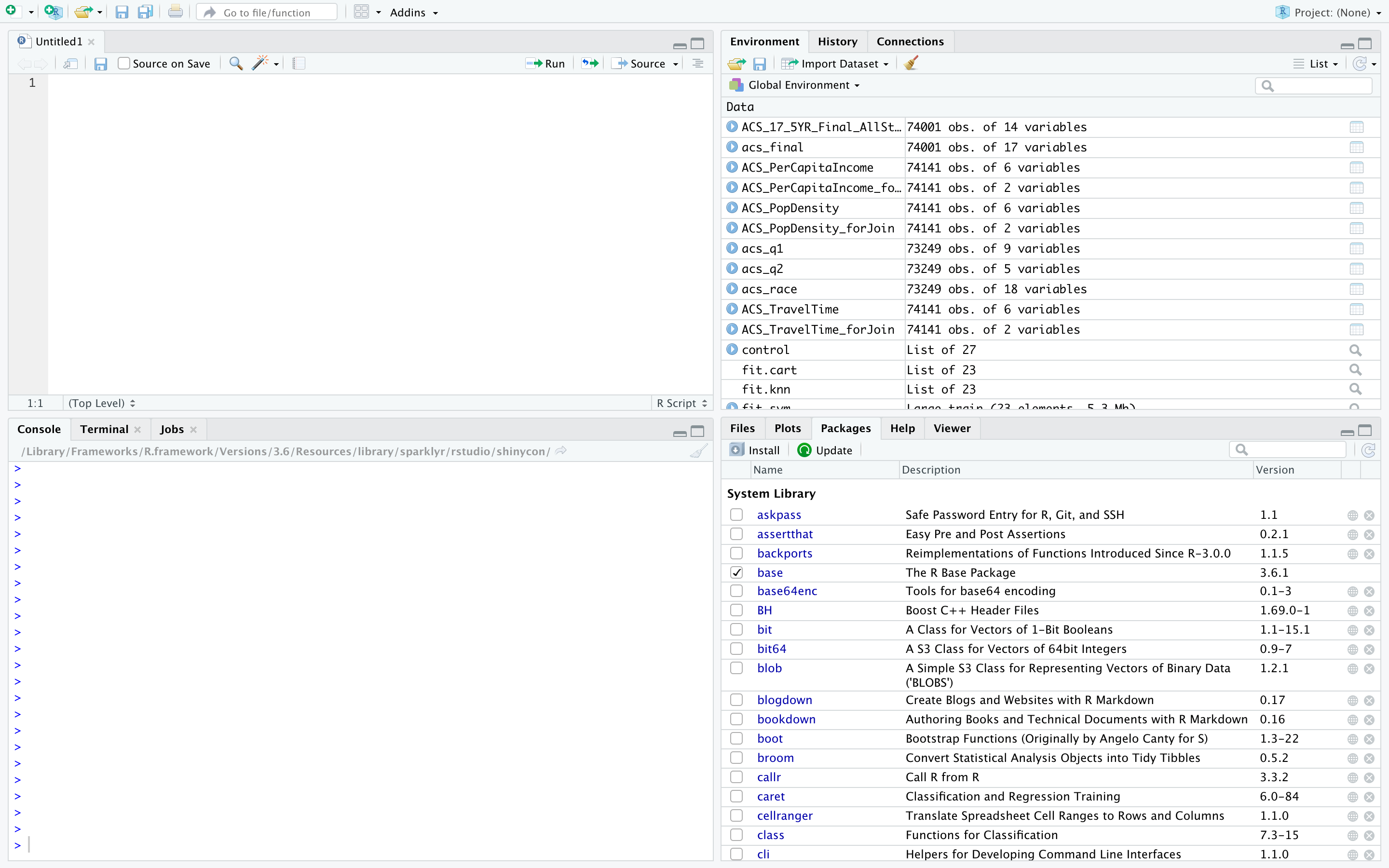Click the Packages search box
Viewport: 1389px width, 868px height.
(x=1287, y=450)
